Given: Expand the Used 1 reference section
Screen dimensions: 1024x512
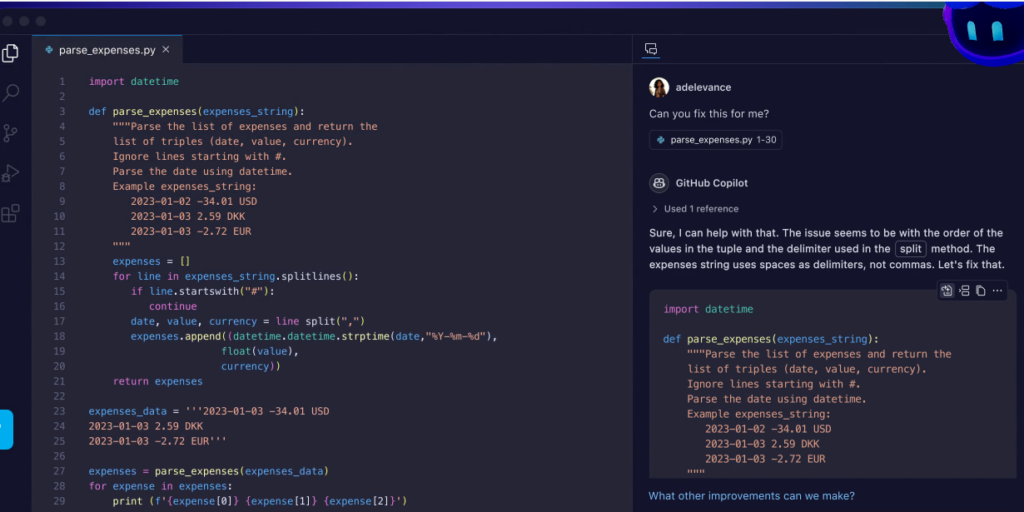Looking at the screenshot, I should pos(695,209).
